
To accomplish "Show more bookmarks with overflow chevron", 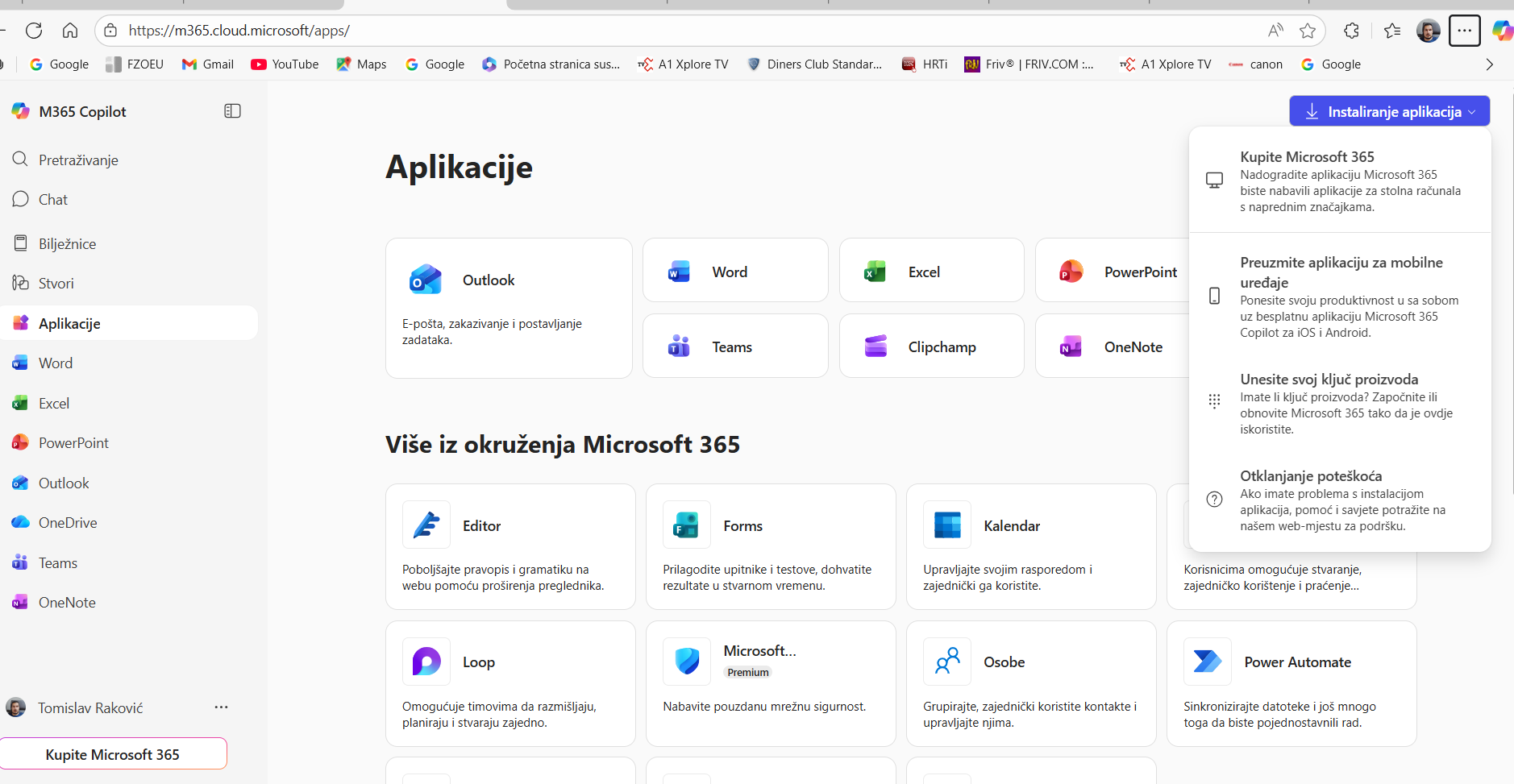I will (x=1490, y=64).
